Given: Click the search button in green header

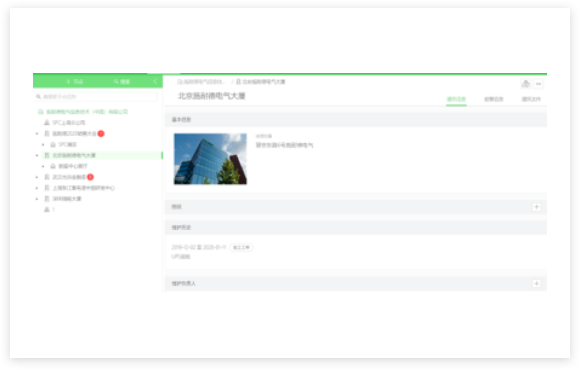Looking at the screenshot, I should (122, 81).
